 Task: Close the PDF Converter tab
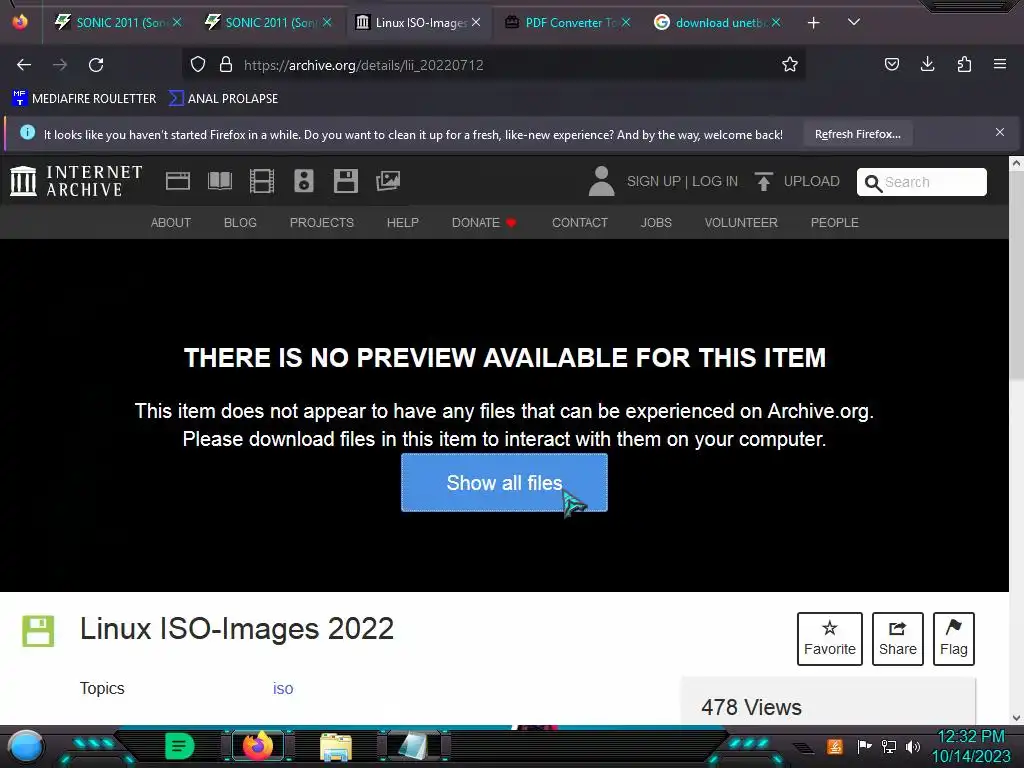pos(626,23)
